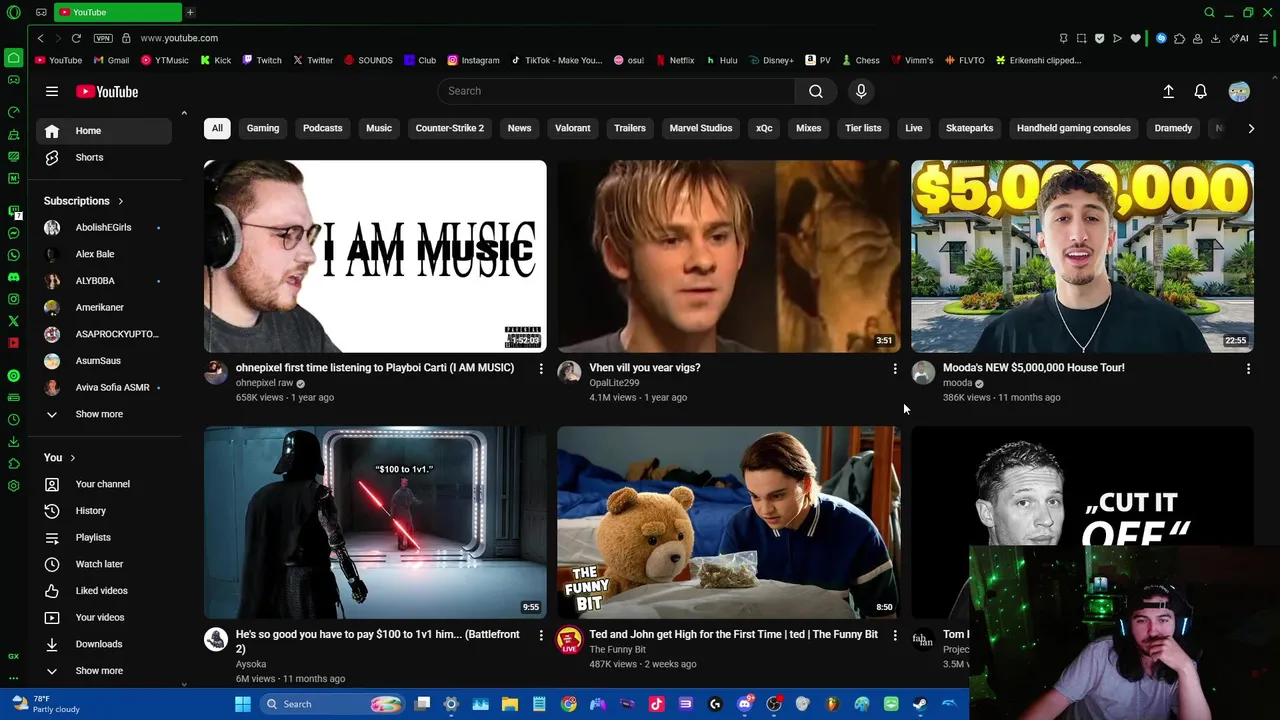Screen dimensions: 1280x720
Task: Click the YouTube search input field
Action: pos(616,91)
